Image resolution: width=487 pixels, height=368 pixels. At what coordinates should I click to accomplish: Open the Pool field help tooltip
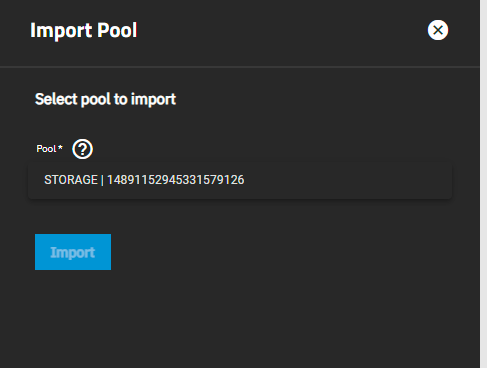[82, 149]
